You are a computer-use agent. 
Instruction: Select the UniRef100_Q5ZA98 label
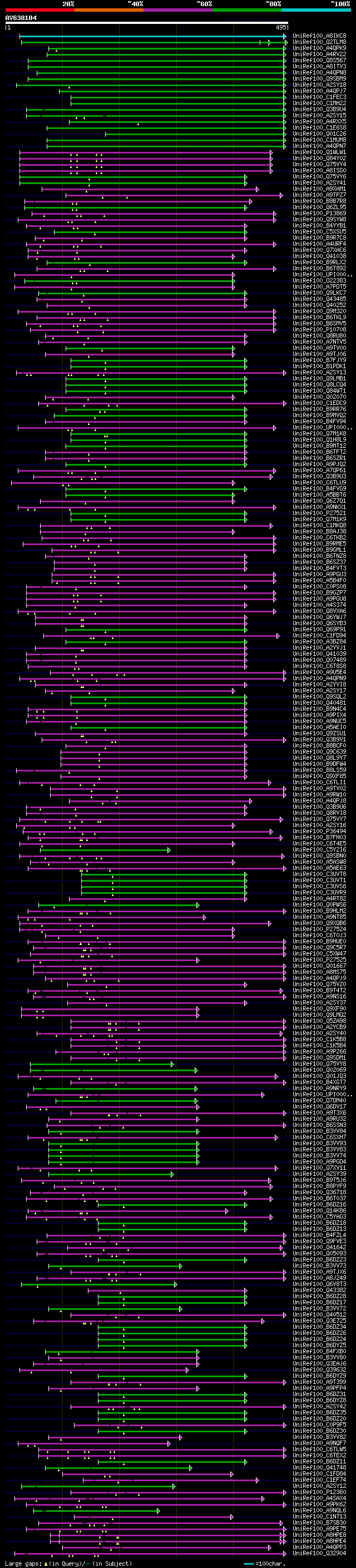click(319, 1021)
